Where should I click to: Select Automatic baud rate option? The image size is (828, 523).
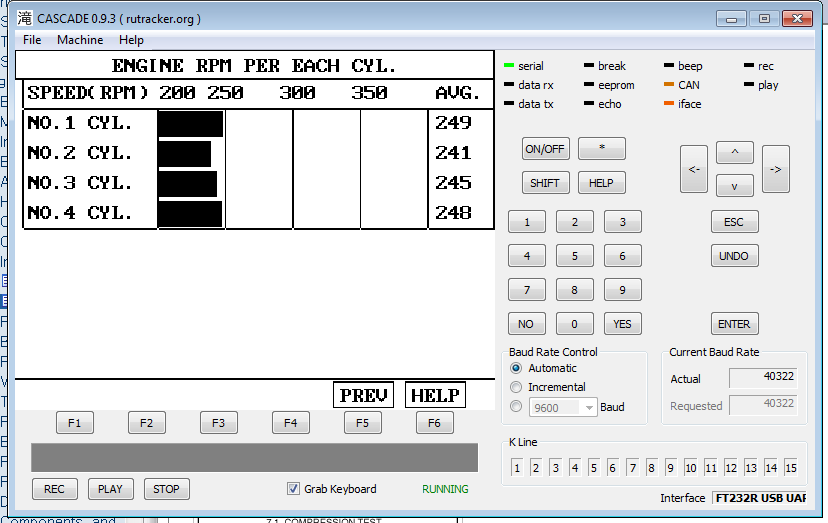pyautogui.click(x=517, y=368)
